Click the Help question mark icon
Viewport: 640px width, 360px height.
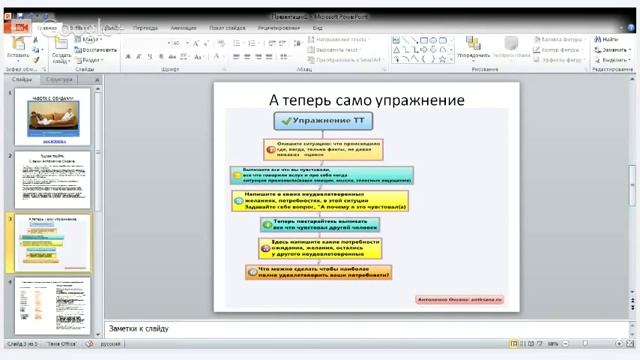tap(631, 28)
